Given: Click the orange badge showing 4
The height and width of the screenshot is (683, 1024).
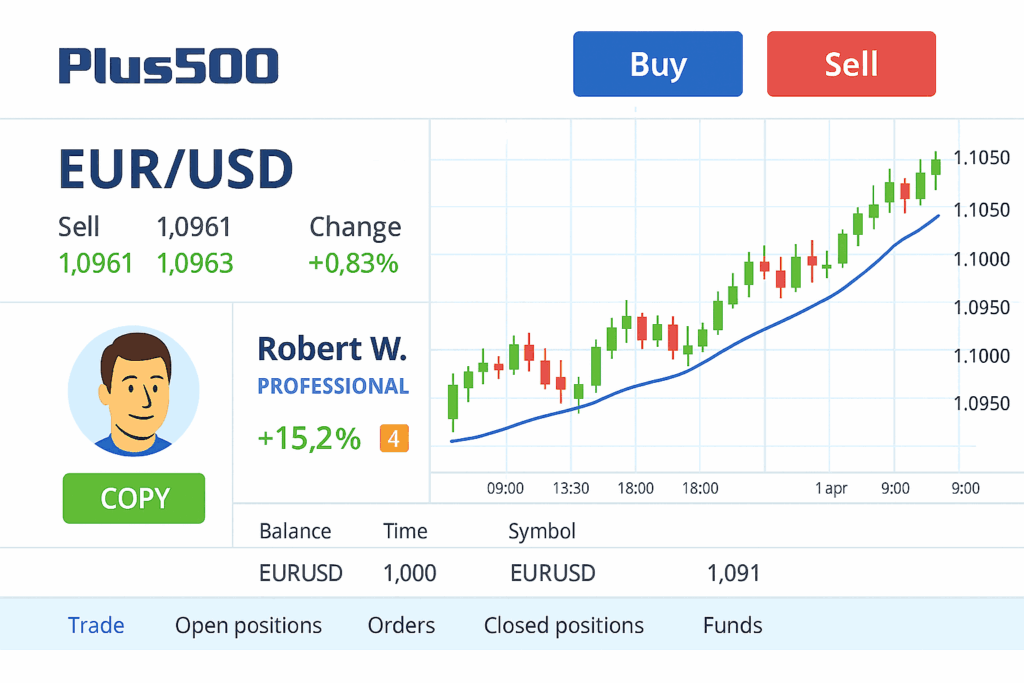Looking at the screenshot, I should (394, 438).
